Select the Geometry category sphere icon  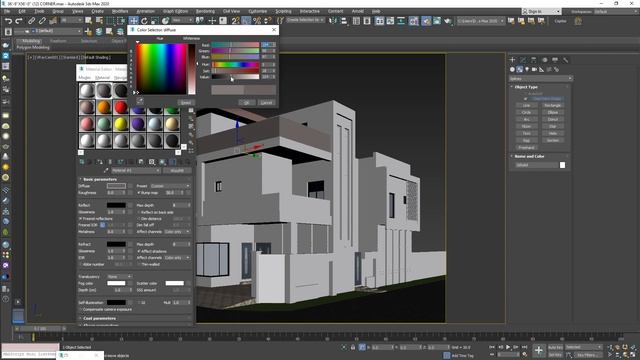[512, 69]
